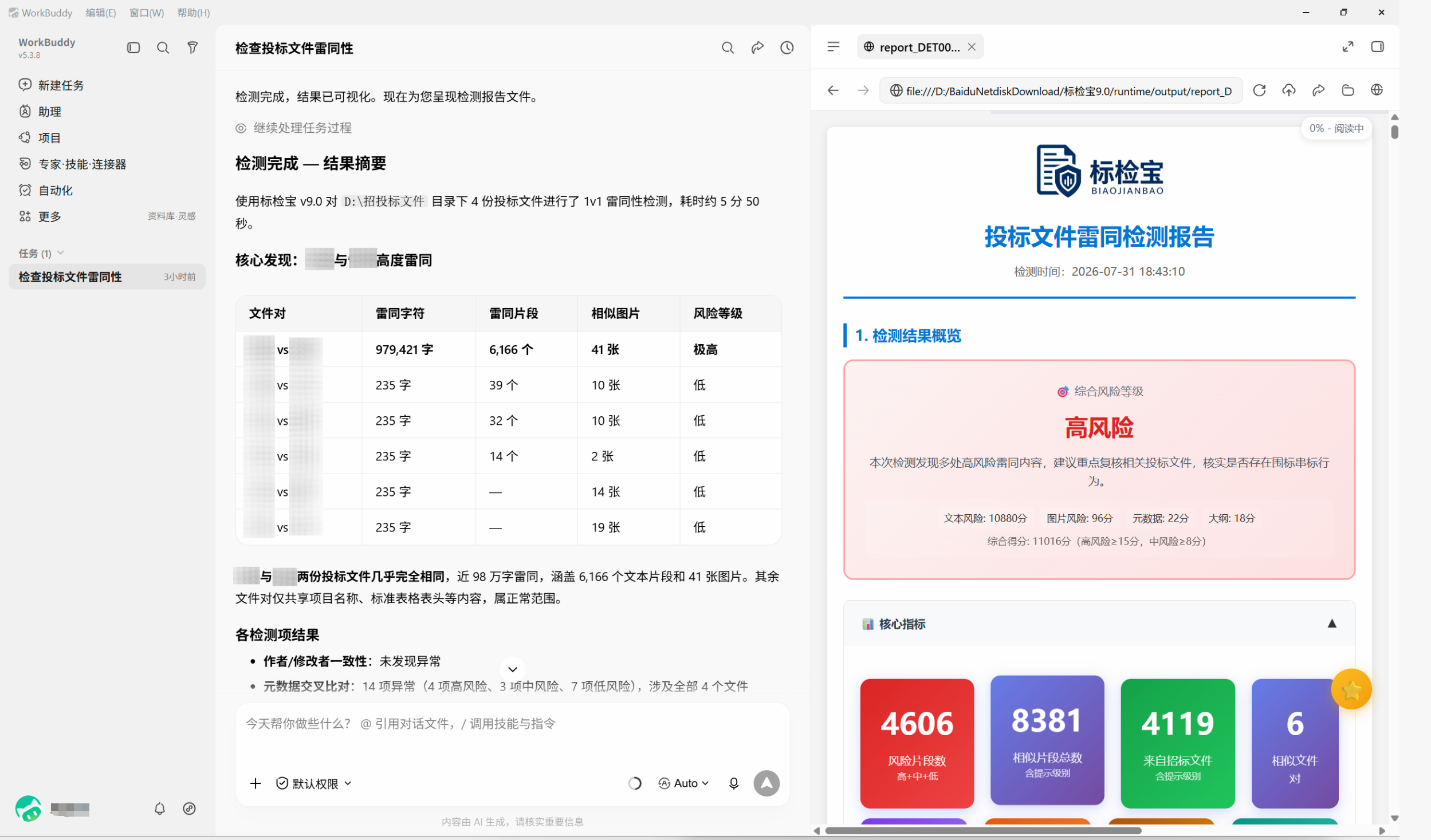Viewport: 1431px width, 840px height.
Task: Toggle the sidebar panel icon
Action: click(x=133, y=48)
